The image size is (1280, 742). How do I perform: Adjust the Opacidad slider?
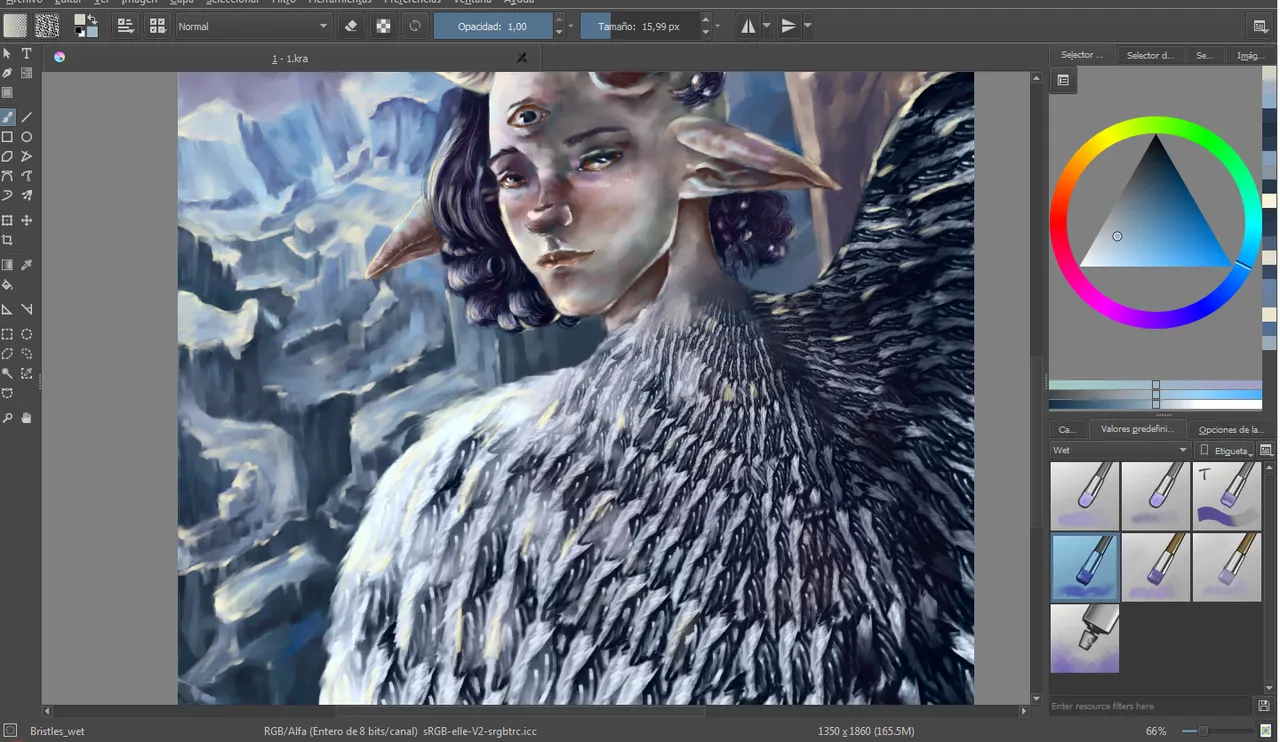click(493, 26)
